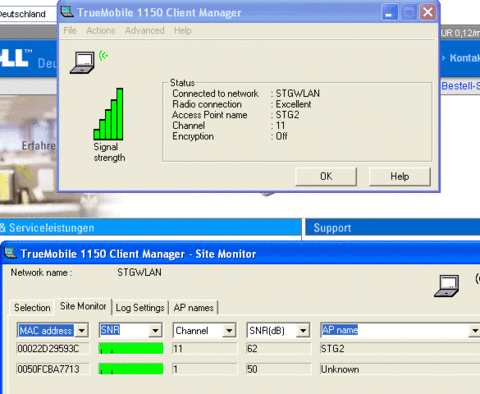480x394 pixels.
Task: Expand the MAC address column dropdown
Action: (x=82, y=331)
